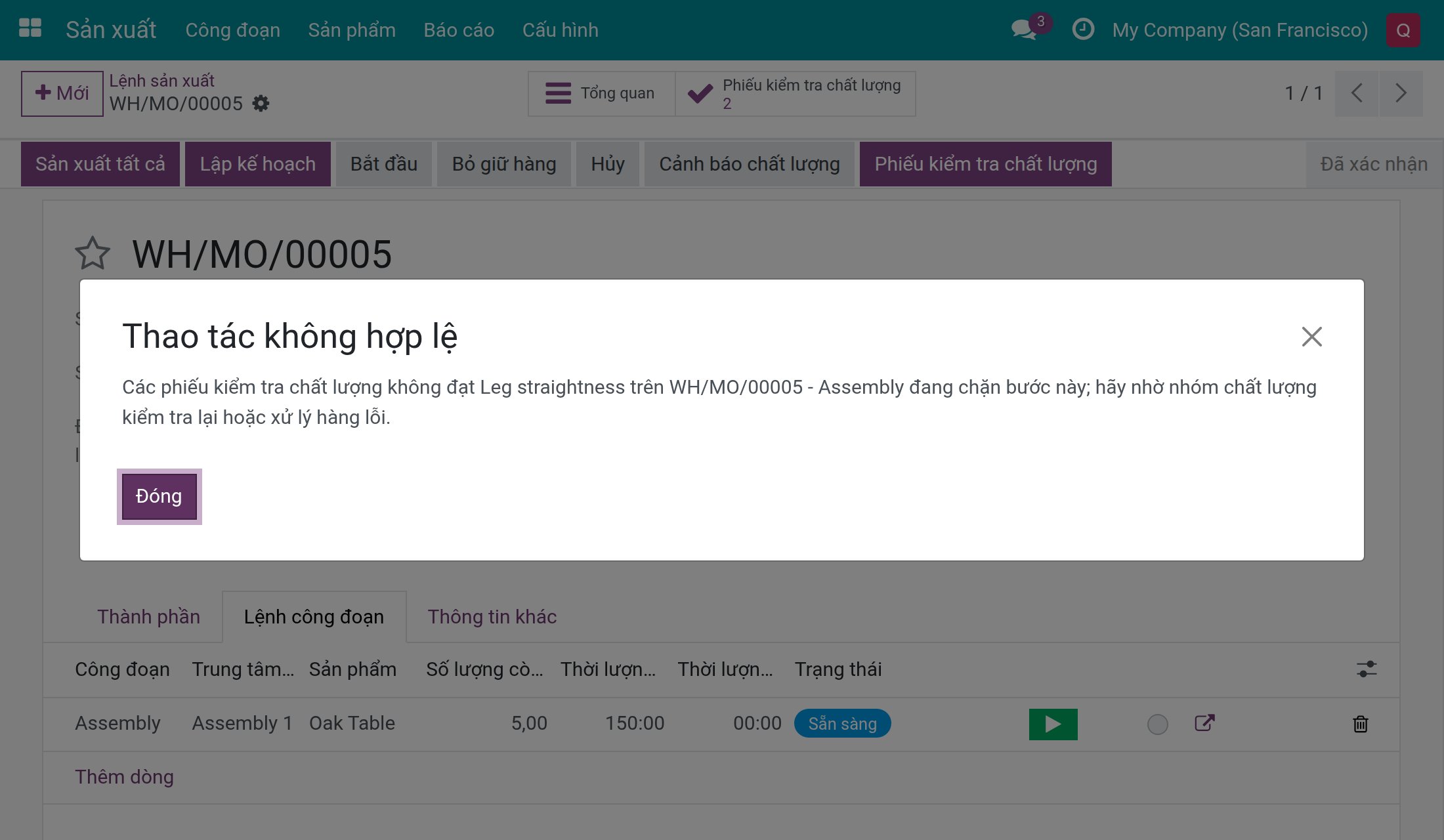
Task: Go to next record arrow
Action: 1401,93
